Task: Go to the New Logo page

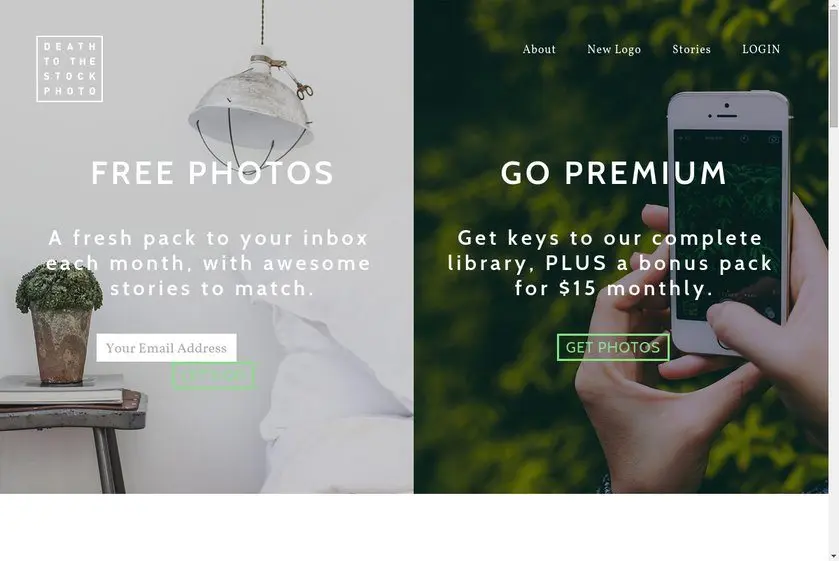Action: (614, 49)
